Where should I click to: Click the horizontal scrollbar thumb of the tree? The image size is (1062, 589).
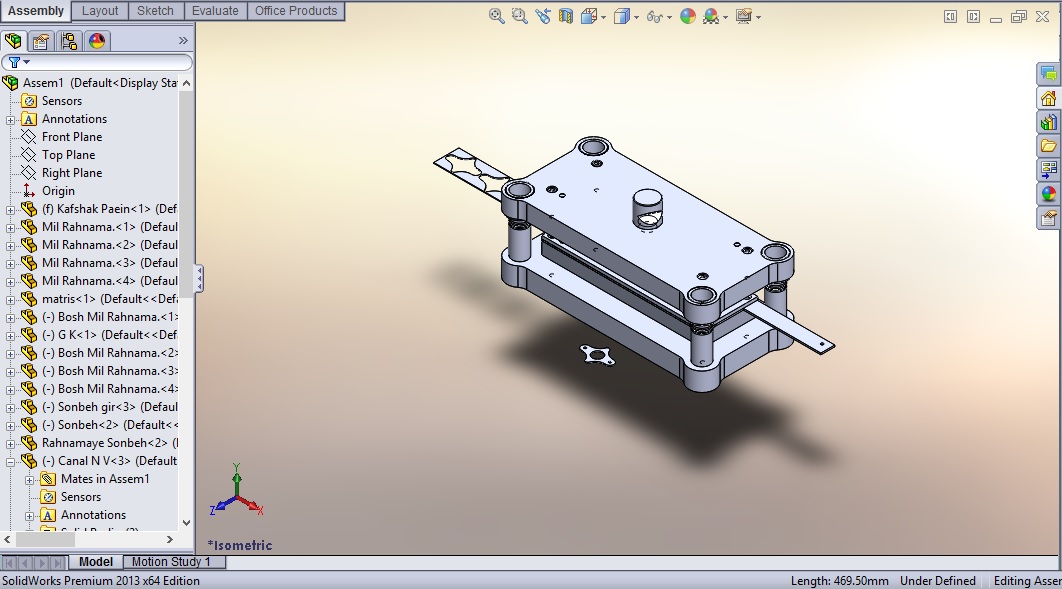pos(45,540)
